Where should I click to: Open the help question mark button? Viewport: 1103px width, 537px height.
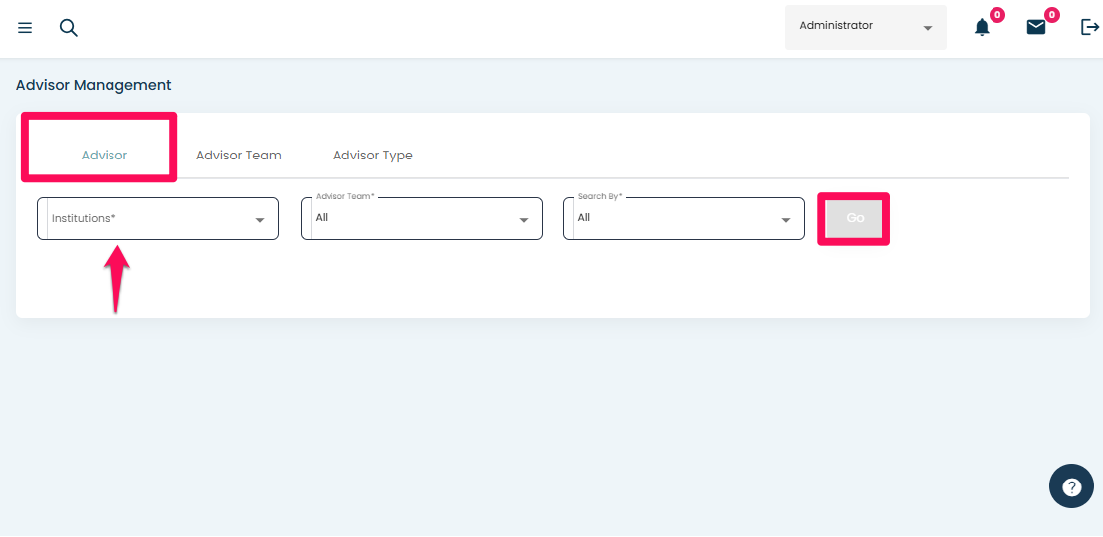[x=1071, y=487]
